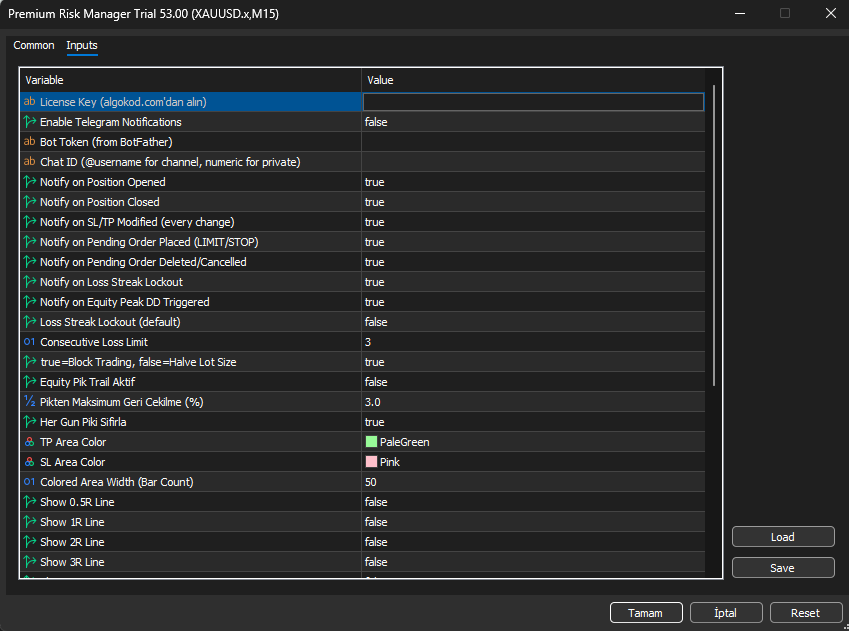Click the Notify on SL/TP Modified icon
Viewport: 849px width, 631px height.
[x=30, y=222]
